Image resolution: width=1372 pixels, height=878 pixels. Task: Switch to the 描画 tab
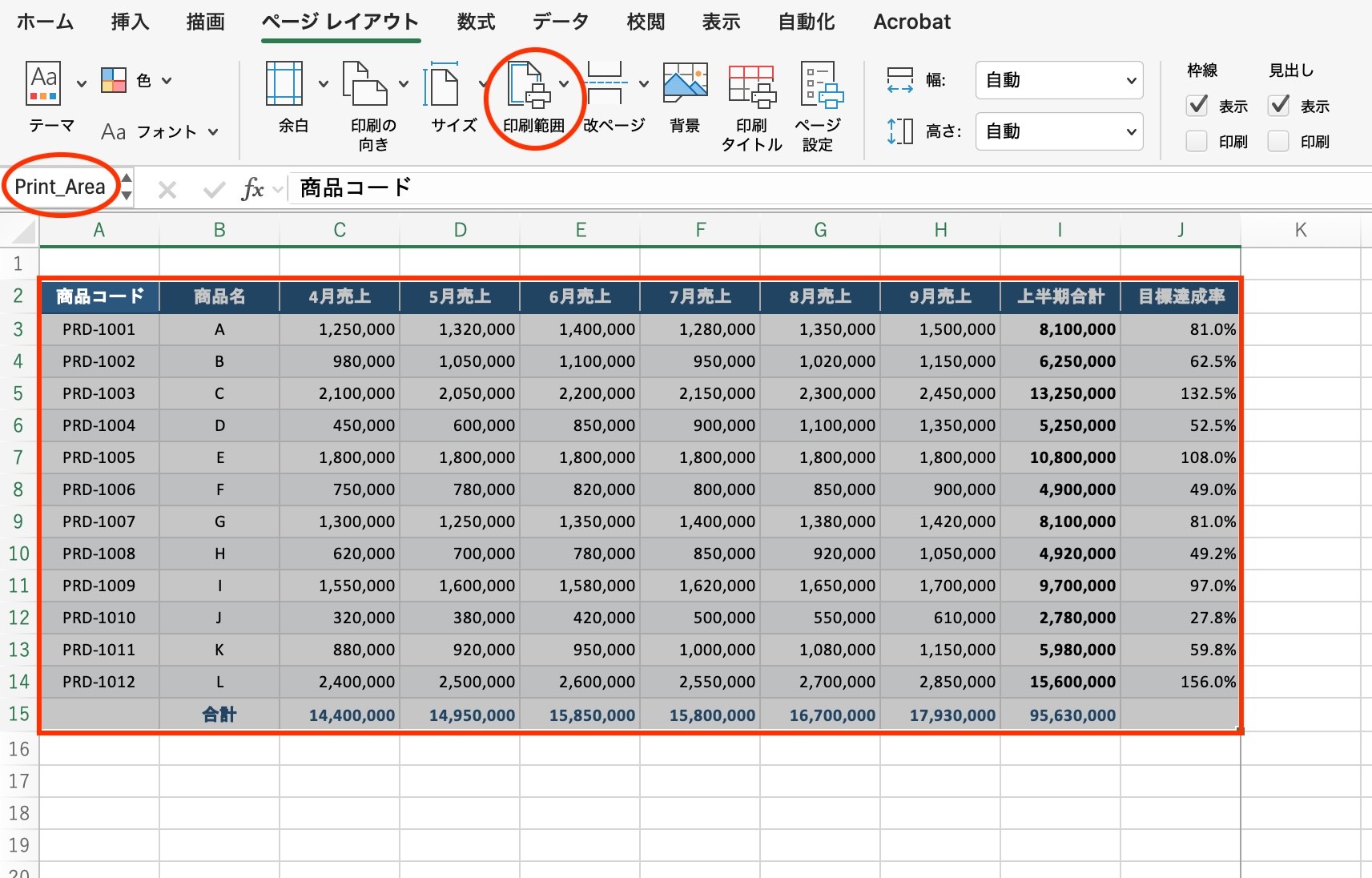click(205, 22)
